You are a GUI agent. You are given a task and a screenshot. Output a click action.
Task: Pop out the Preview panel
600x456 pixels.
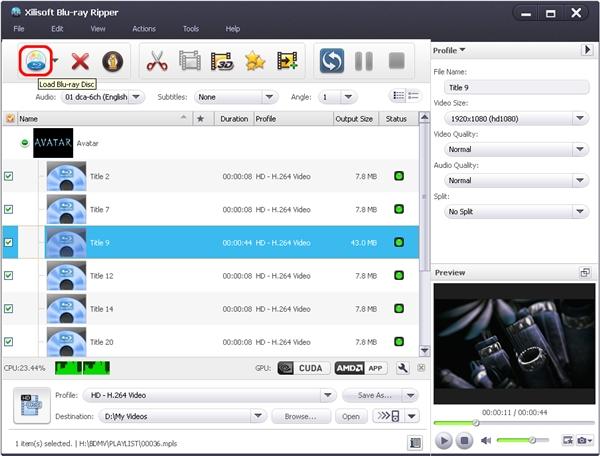(585, 272)
